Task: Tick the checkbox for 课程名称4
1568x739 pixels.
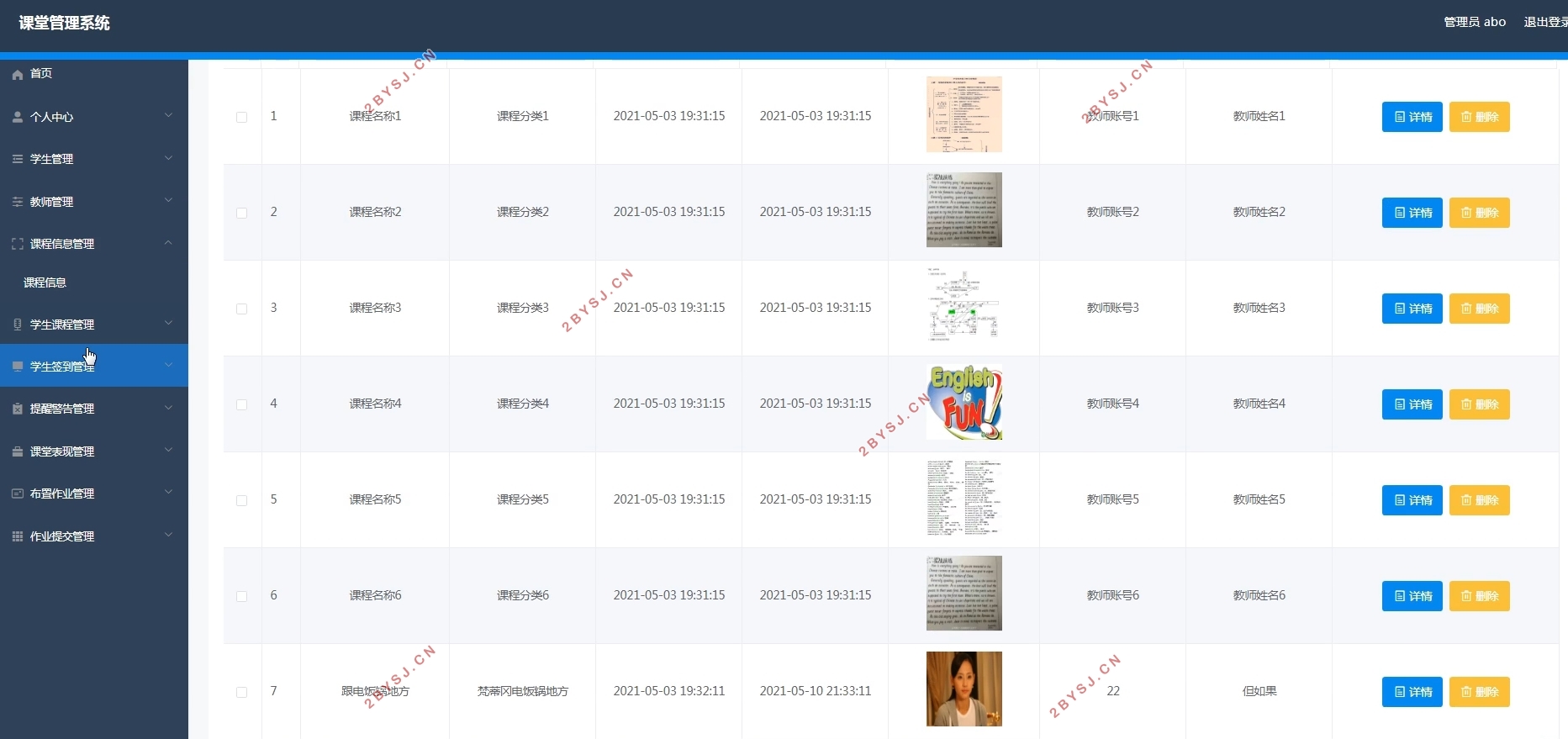Action: pyautogui.click(x=242, y=404)
